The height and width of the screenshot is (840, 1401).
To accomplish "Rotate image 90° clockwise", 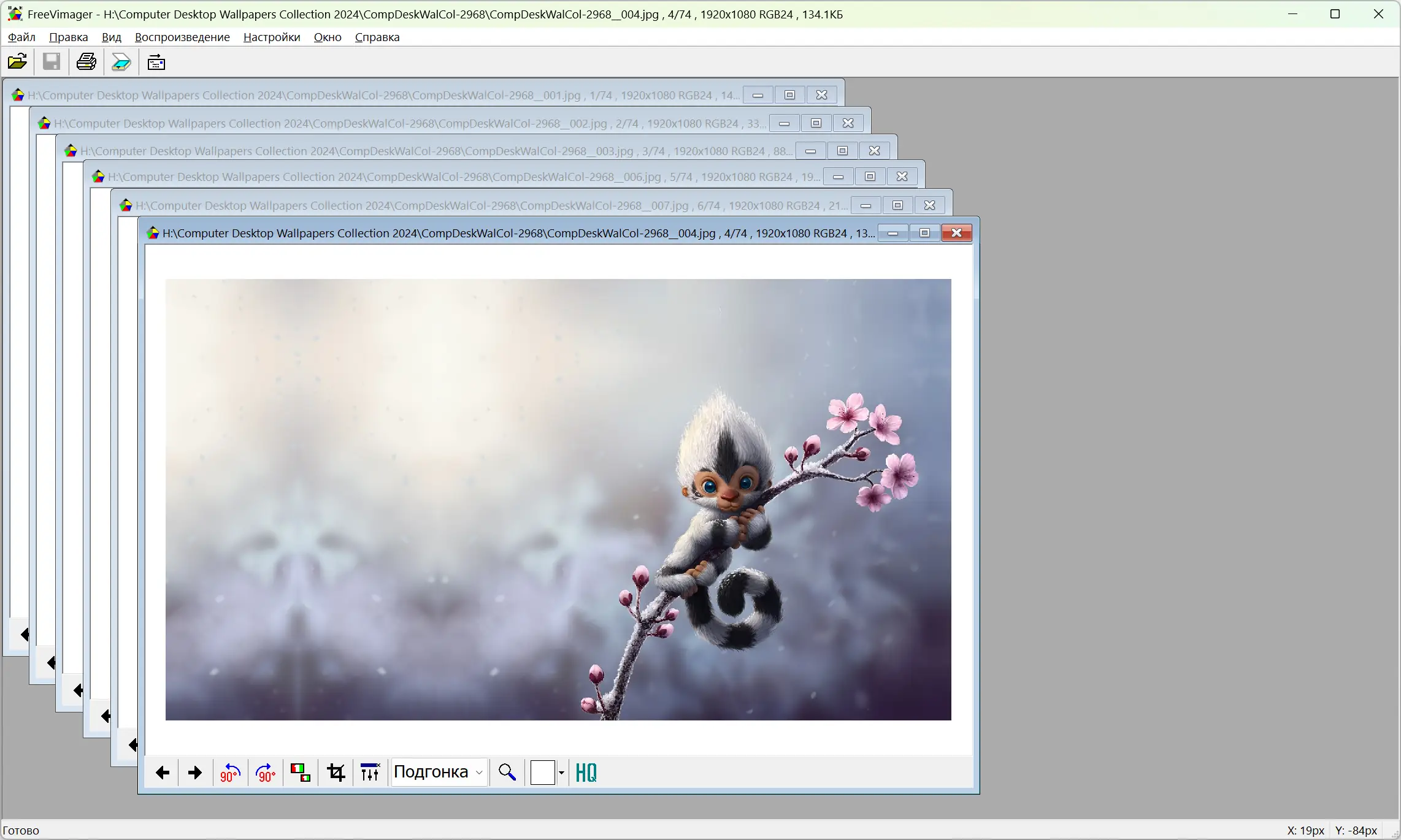I will [266, 773].
